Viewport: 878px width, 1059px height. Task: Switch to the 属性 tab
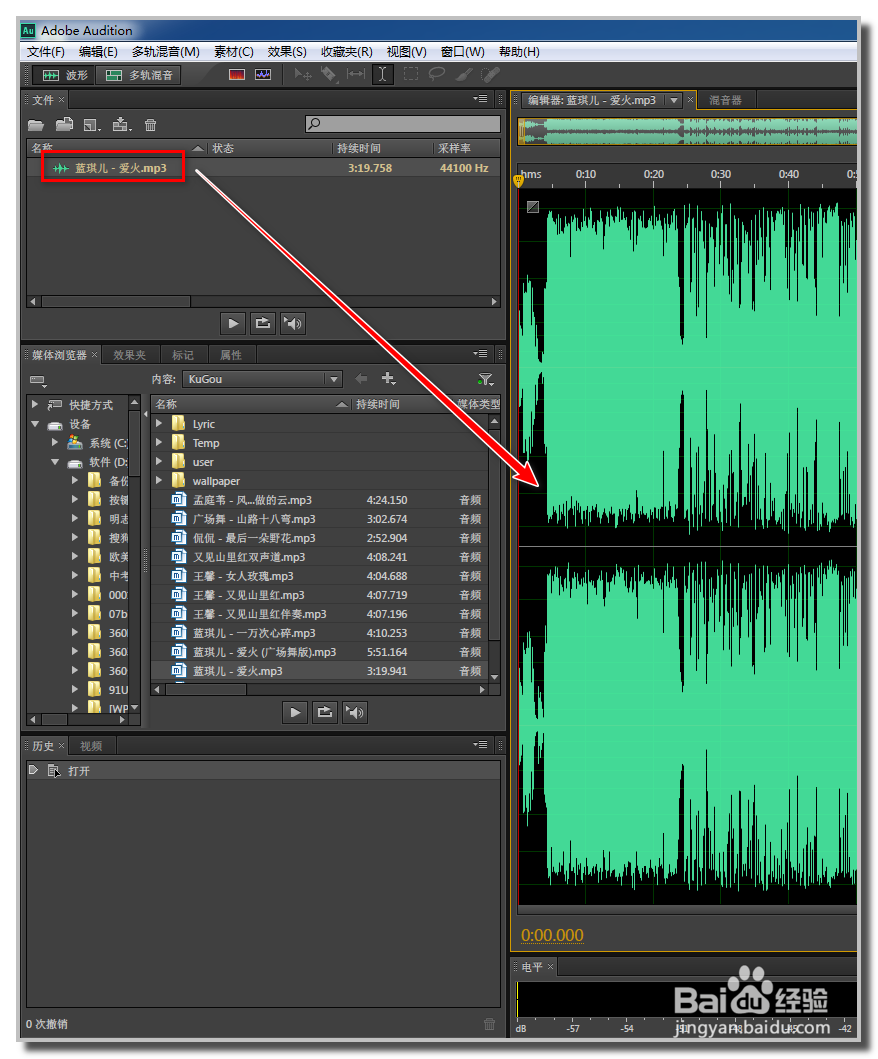230,355
